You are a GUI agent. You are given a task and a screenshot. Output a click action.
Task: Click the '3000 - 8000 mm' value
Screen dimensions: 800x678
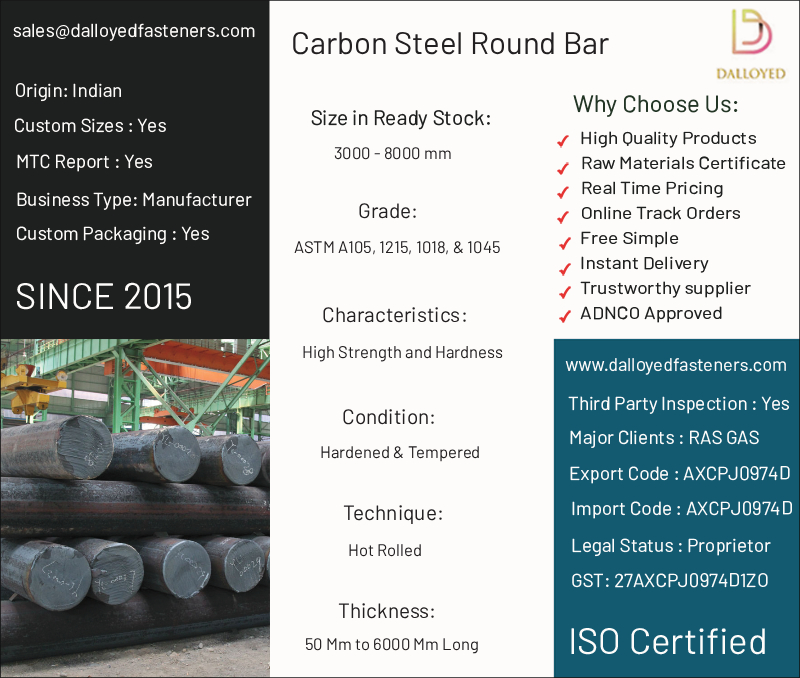[393, 154]
